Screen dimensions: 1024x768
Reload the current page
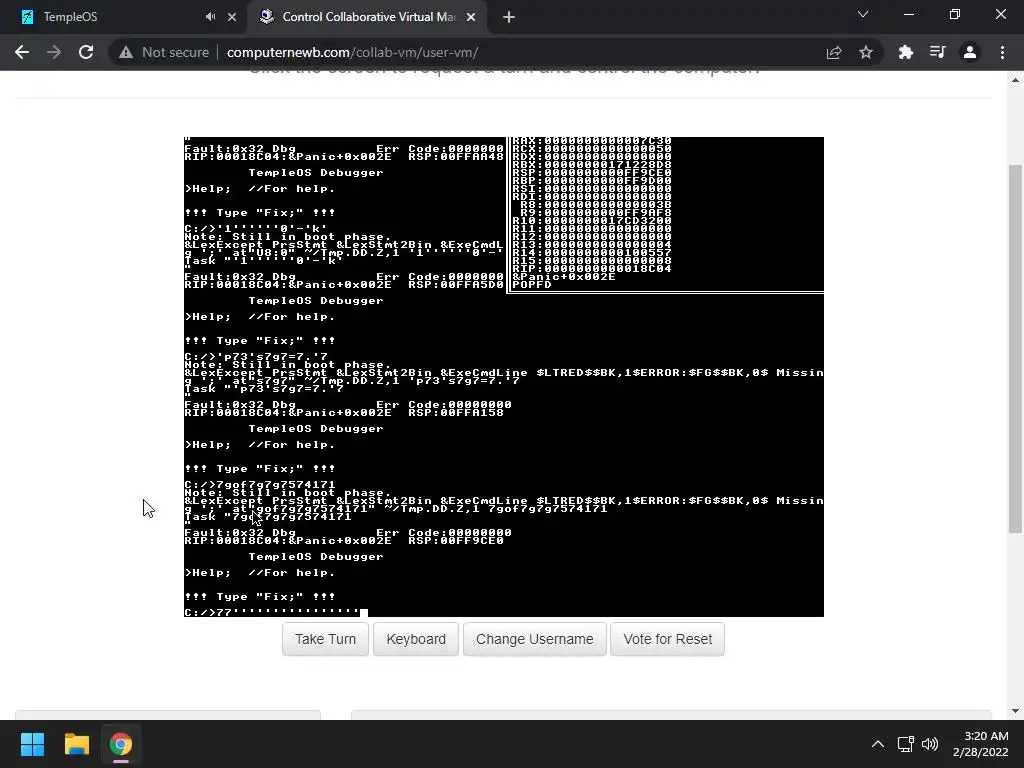tap(86, 52)
